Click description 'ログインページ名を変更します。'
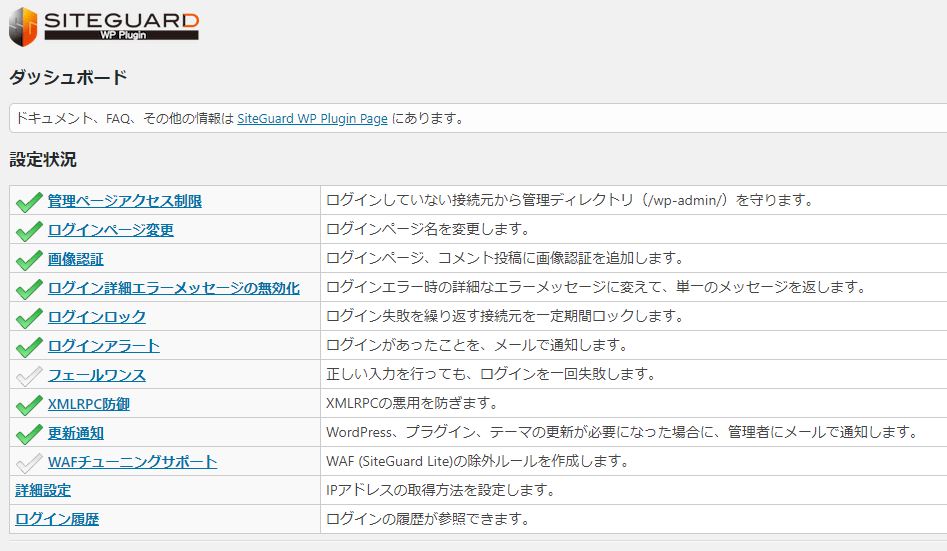The width and height of the screenshot is (947, 551). click(x=429, y=229)
